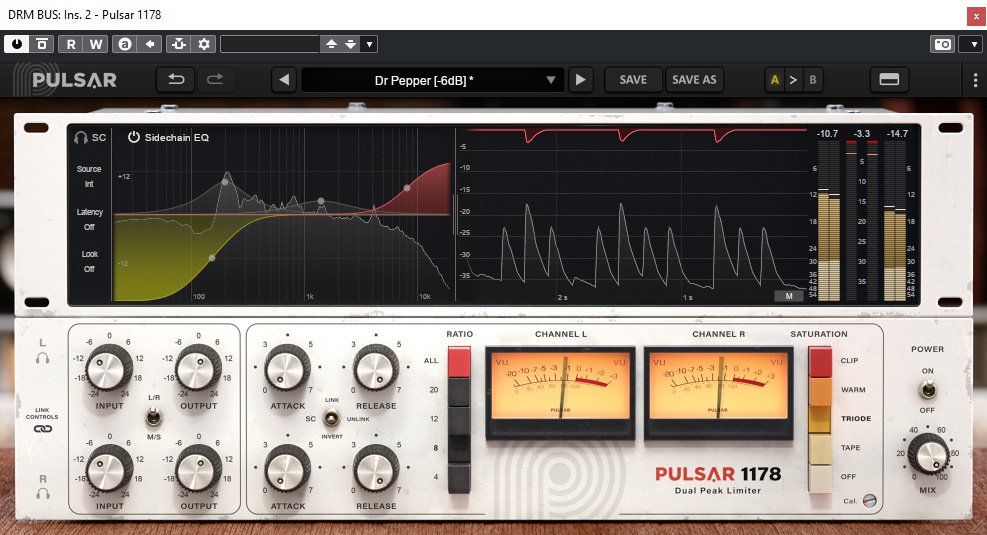Flip the L/R M/S toggle switch

pyautogui.click(x=153, y=416)
